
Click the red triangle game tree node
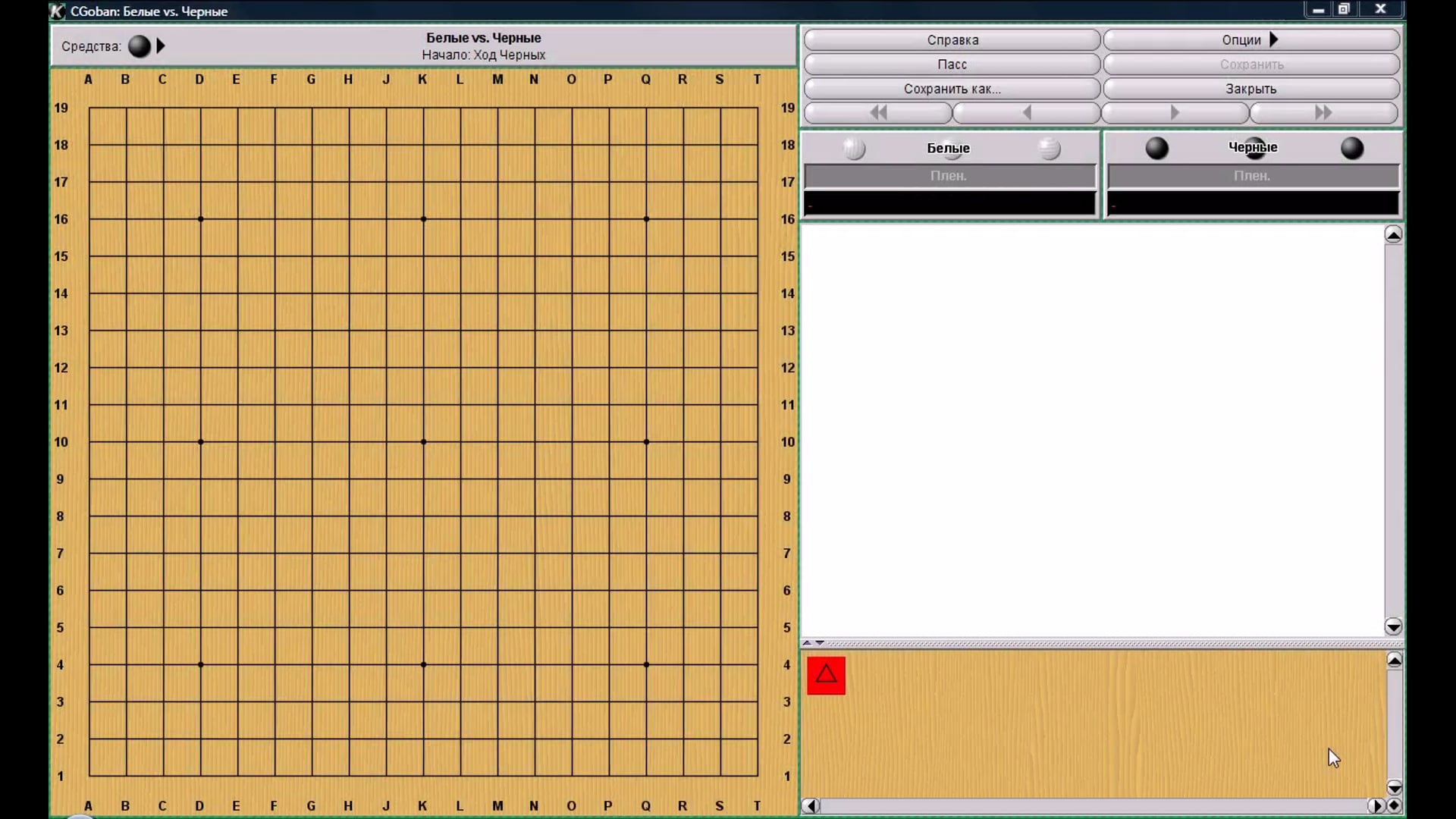[x=826, y=675]
